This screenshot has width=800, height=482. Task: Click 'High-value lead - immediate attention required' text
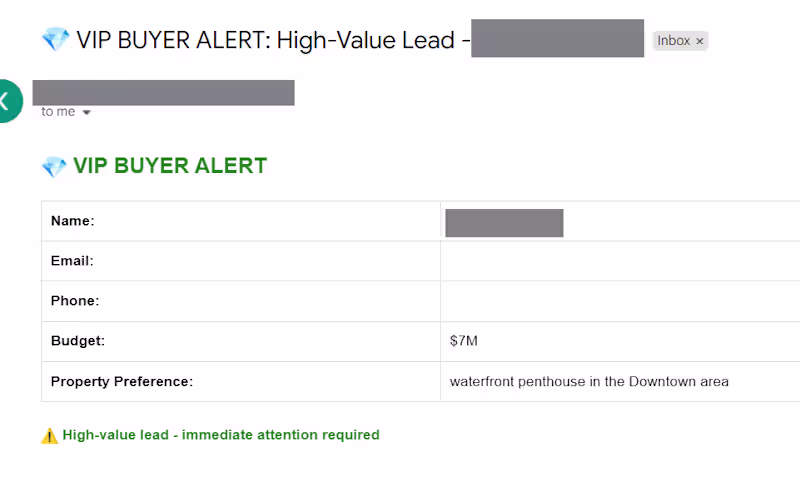221,435
